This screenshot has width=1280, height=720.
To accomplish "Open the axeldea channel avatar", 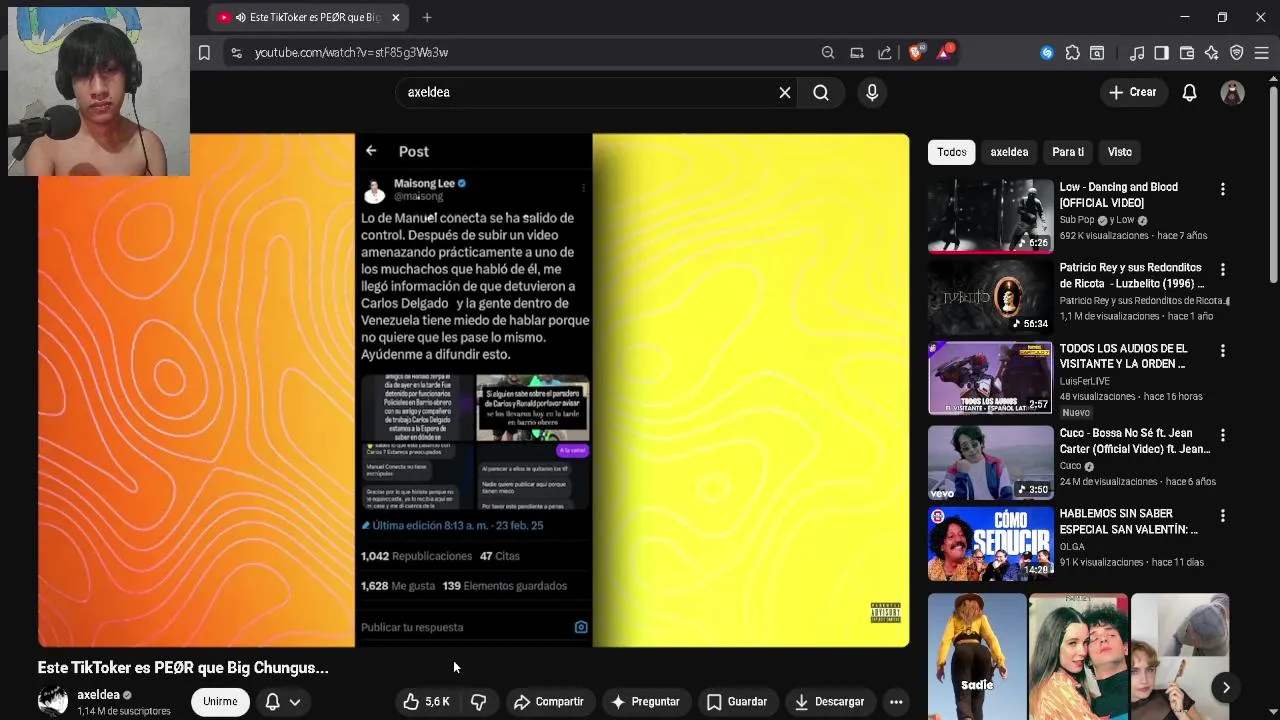I will [x=53, y=702].
